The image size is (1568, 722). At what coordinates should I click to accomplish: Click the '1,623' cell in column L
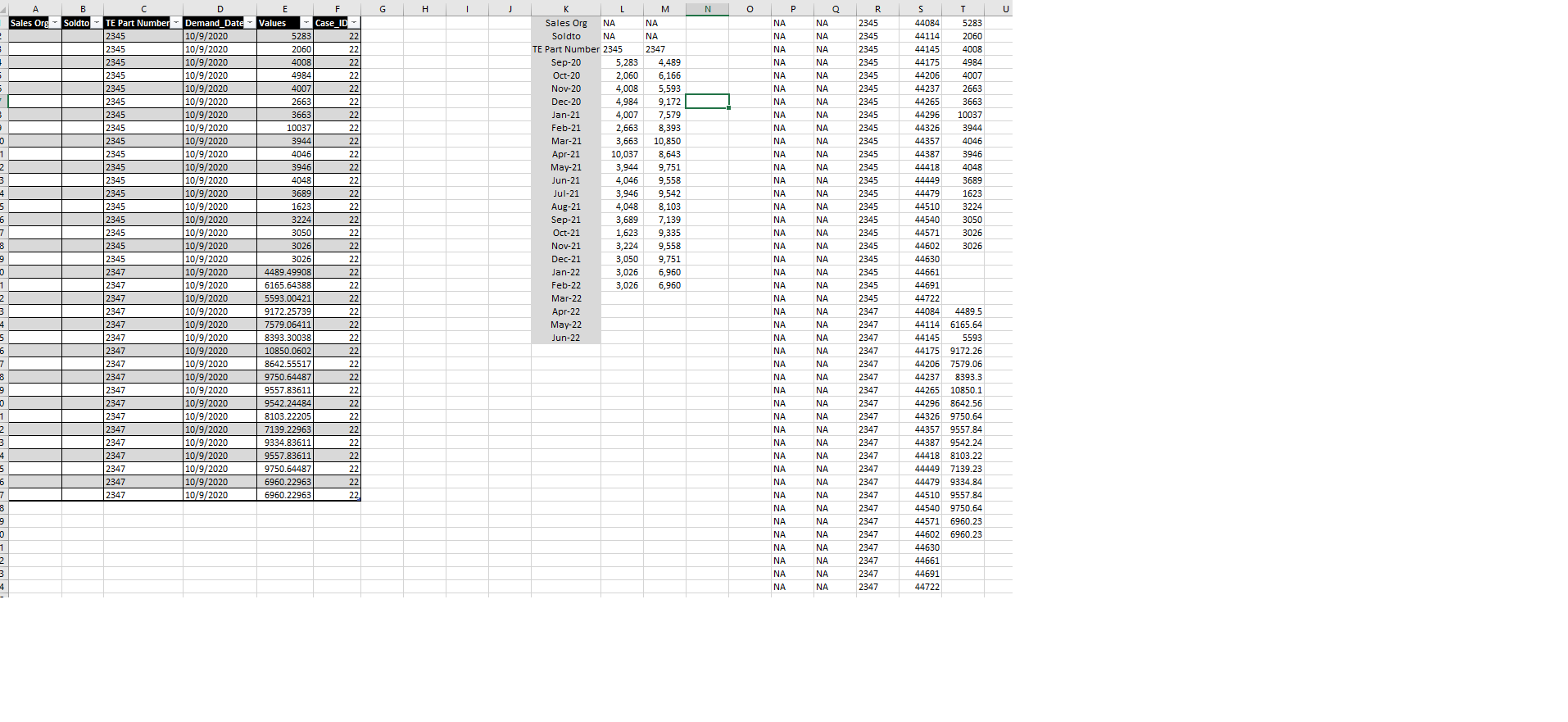coord(623,233)
